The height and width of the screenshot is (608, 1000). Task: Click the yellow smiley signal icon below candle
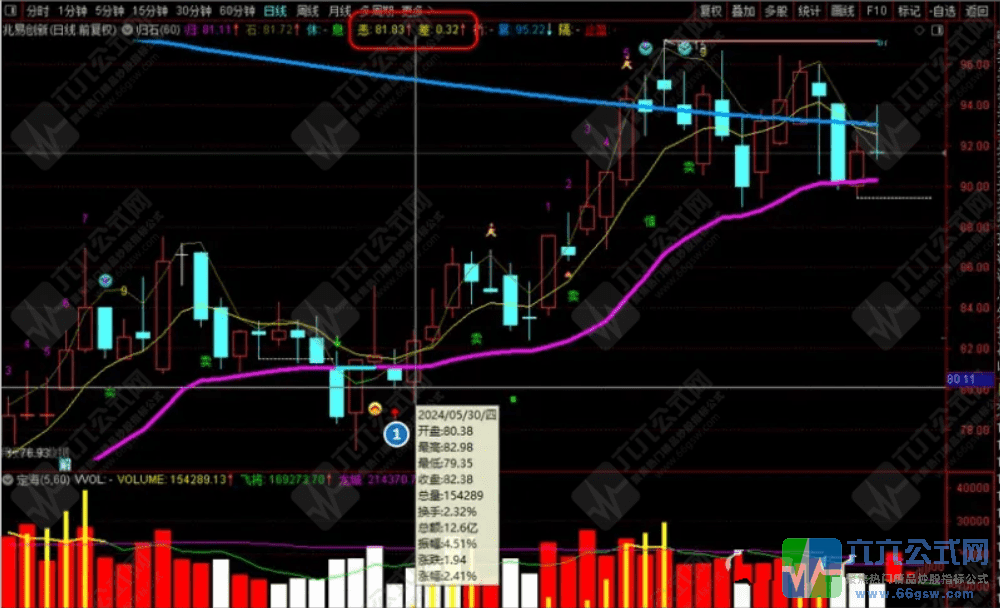coord(375,408)
